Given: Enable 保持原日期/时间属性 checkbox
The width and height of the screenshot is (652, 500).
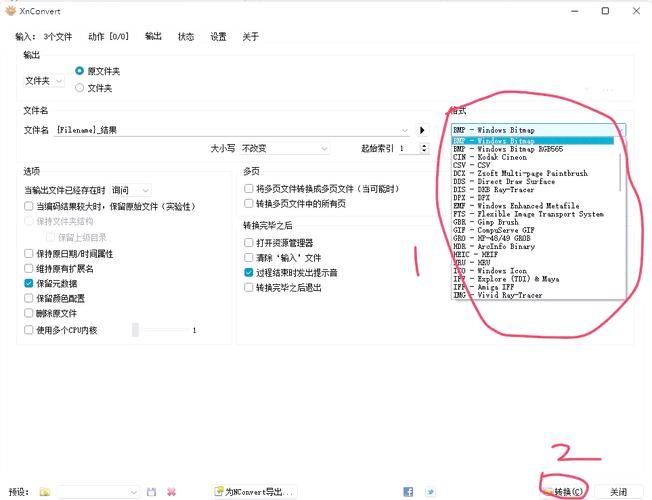Looking at the screenshot, I should [29, 253].
